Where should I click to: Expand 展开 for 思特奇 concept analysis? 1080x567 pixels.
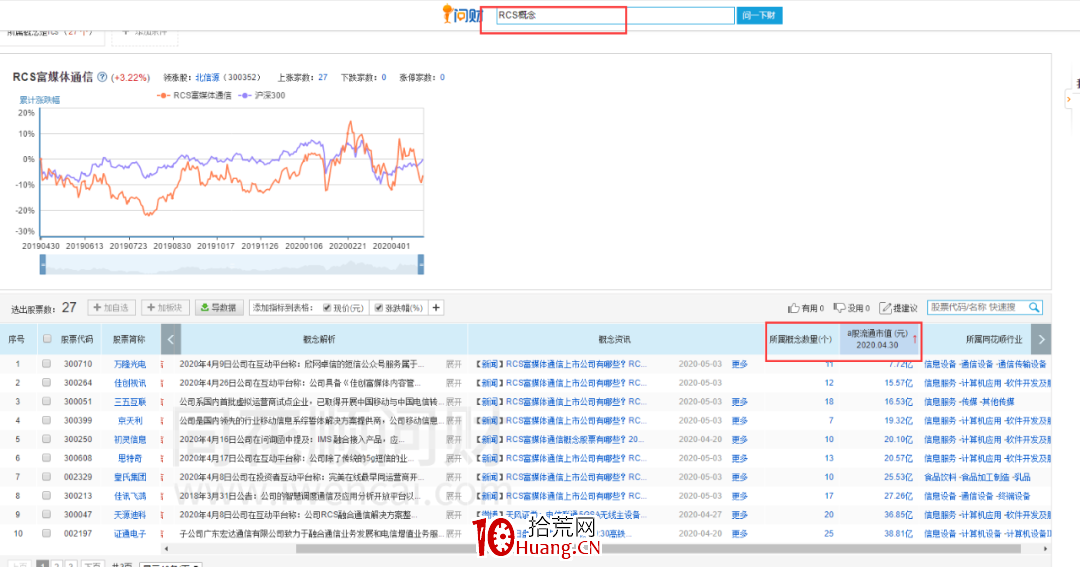(453, 458)
